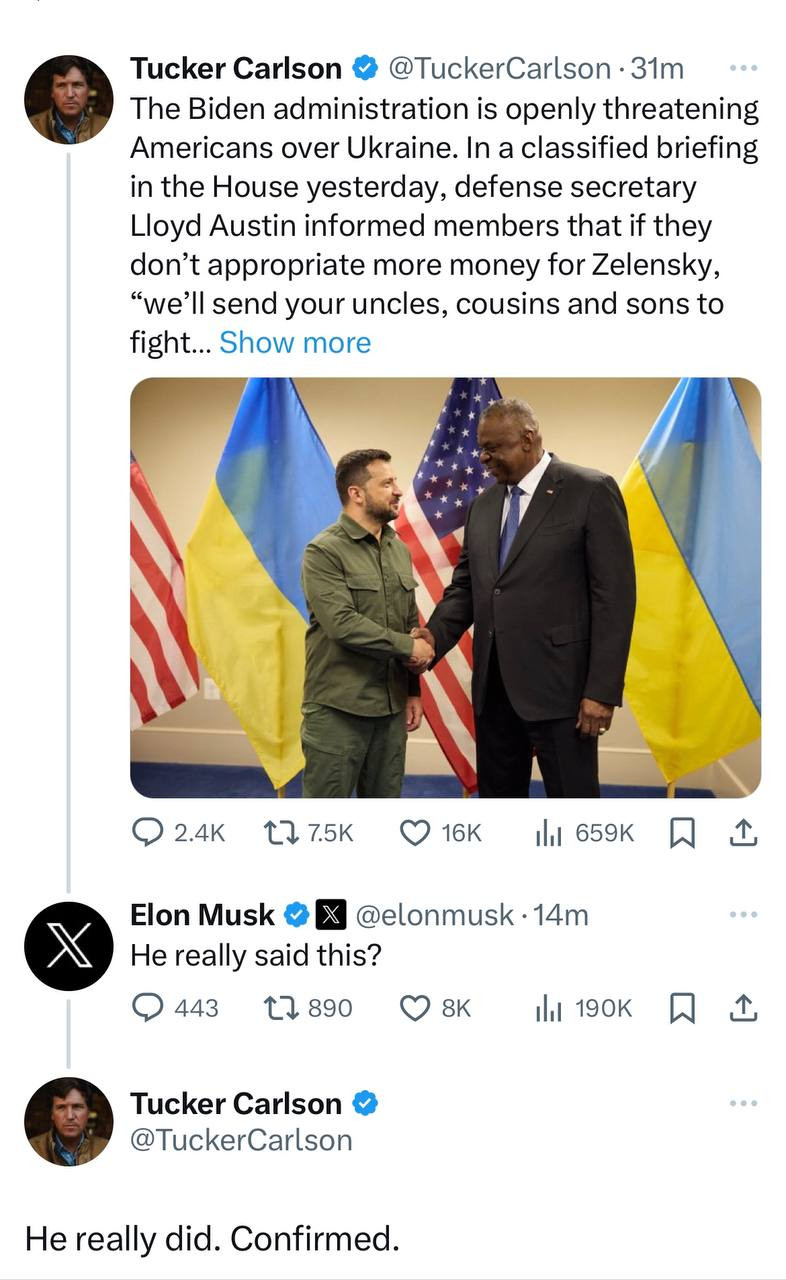The image size is (786, 1280).
Task: Open more options on Elon Musk's tweet
Action: click(x=743, y=914)
